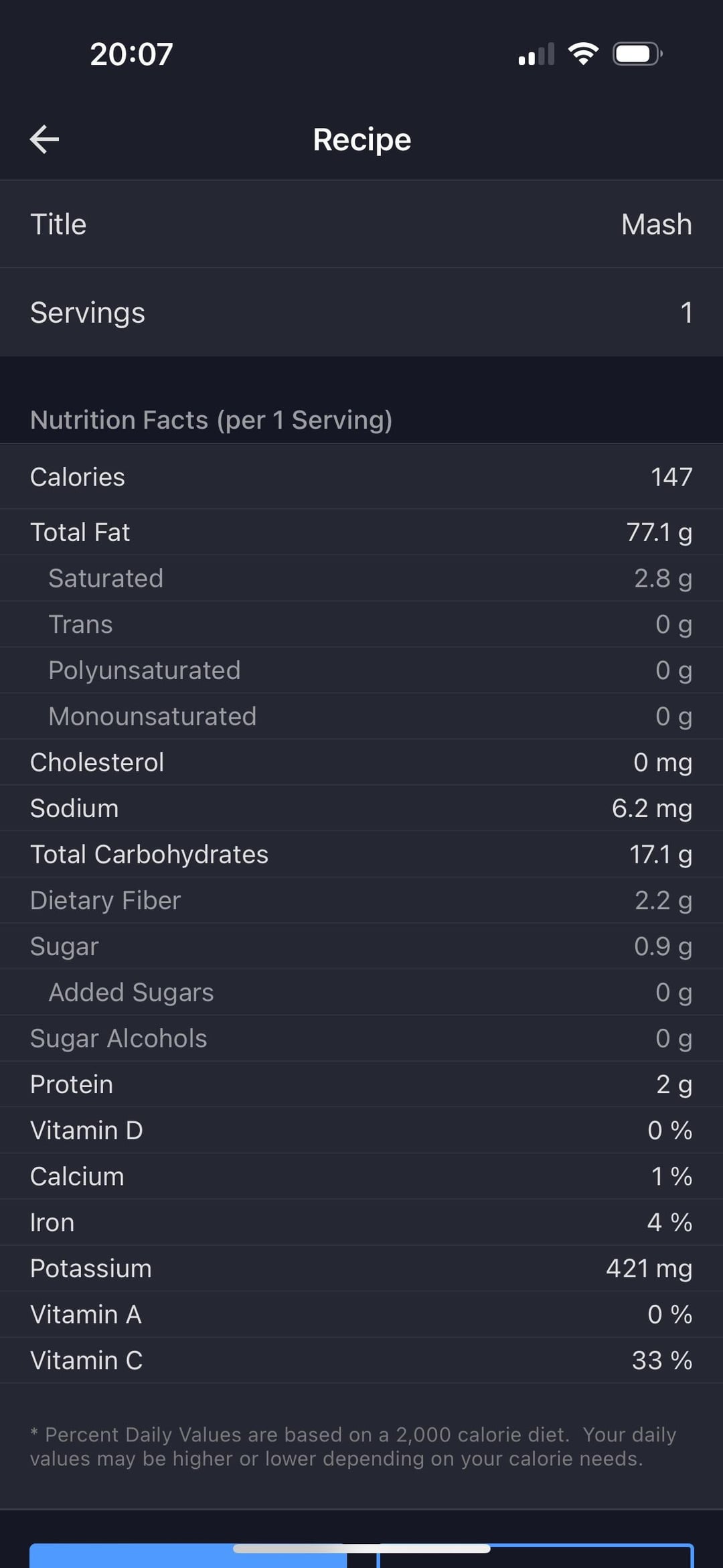Tap the back arrow icon
This screenshot has height=1568, width=723.
(x=45, y=139)
